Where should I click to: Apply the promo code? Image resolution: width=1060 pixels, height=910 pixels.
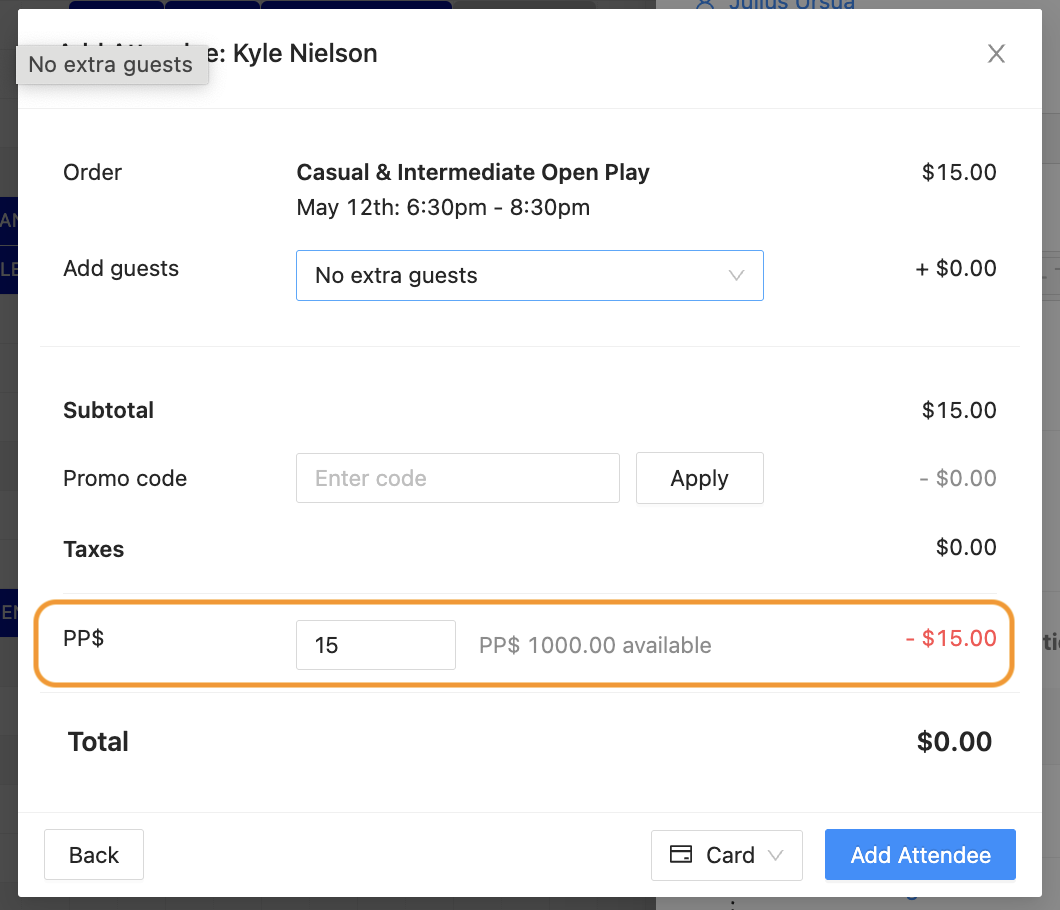click(699, 478)
